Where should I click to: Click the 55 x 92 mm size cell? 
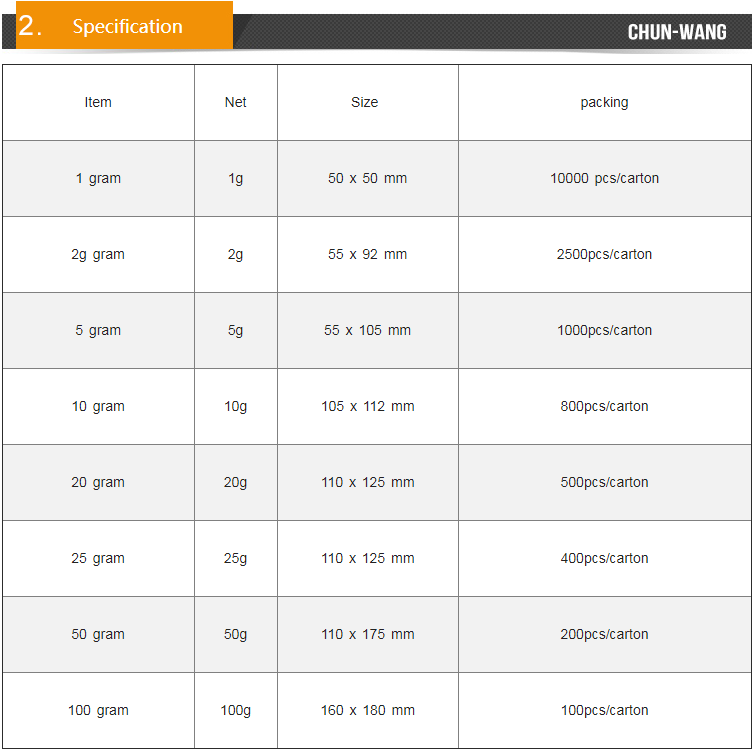click(367, 254)
